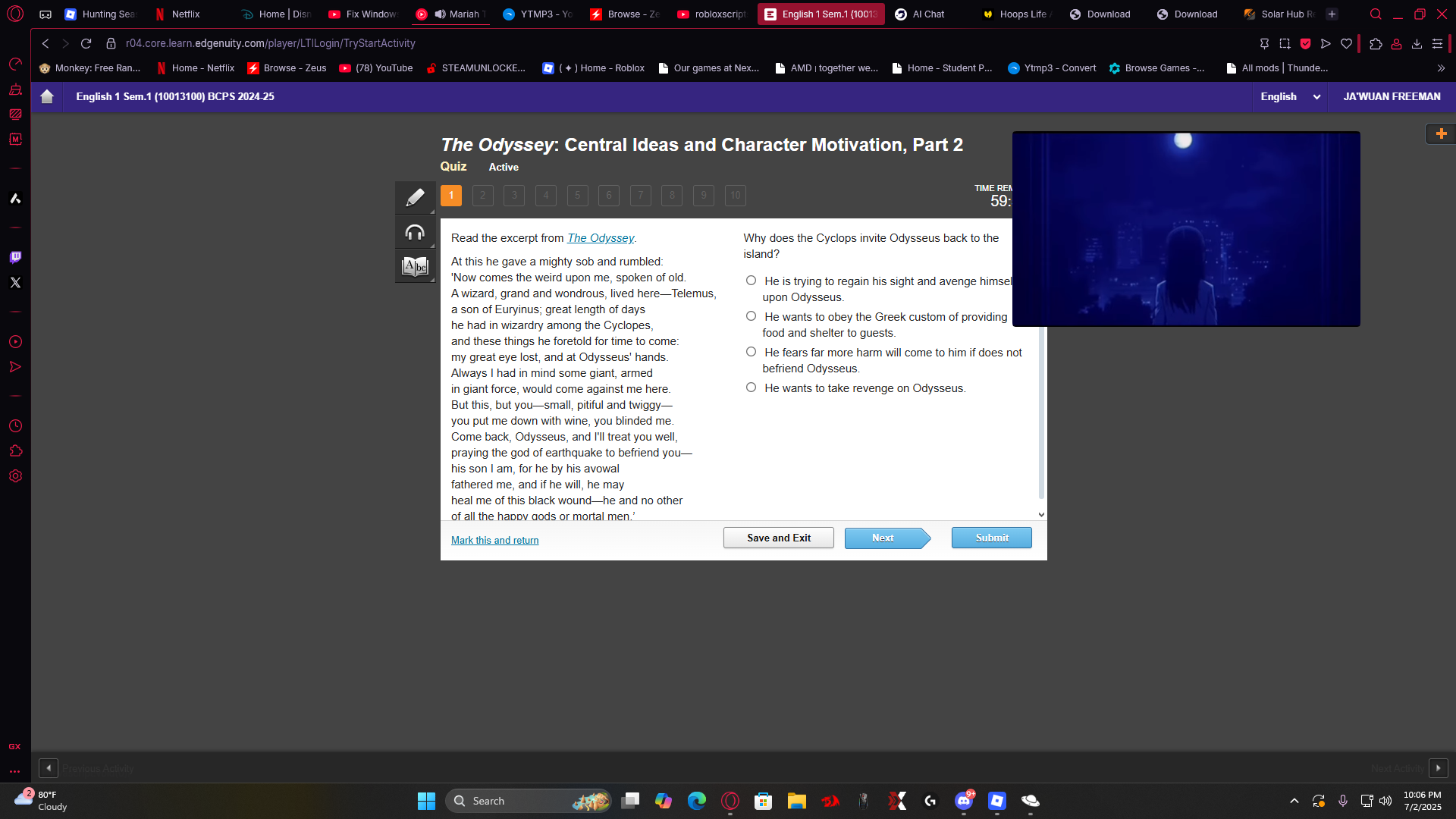
Task: Click the heart bookmark icon in address bar
Action: click(1346, 43)
